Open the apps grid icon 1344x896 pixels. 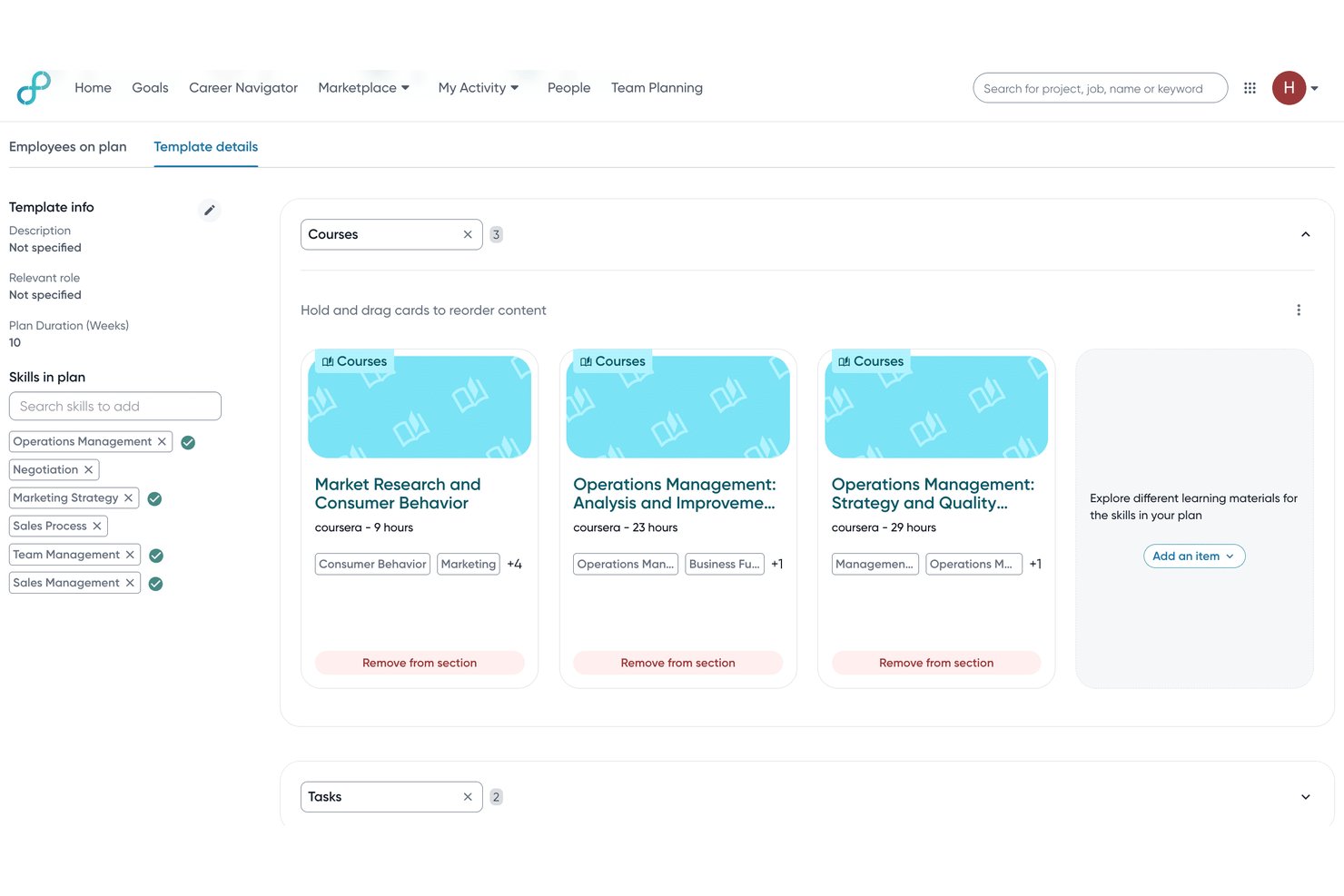[1250, 88]
